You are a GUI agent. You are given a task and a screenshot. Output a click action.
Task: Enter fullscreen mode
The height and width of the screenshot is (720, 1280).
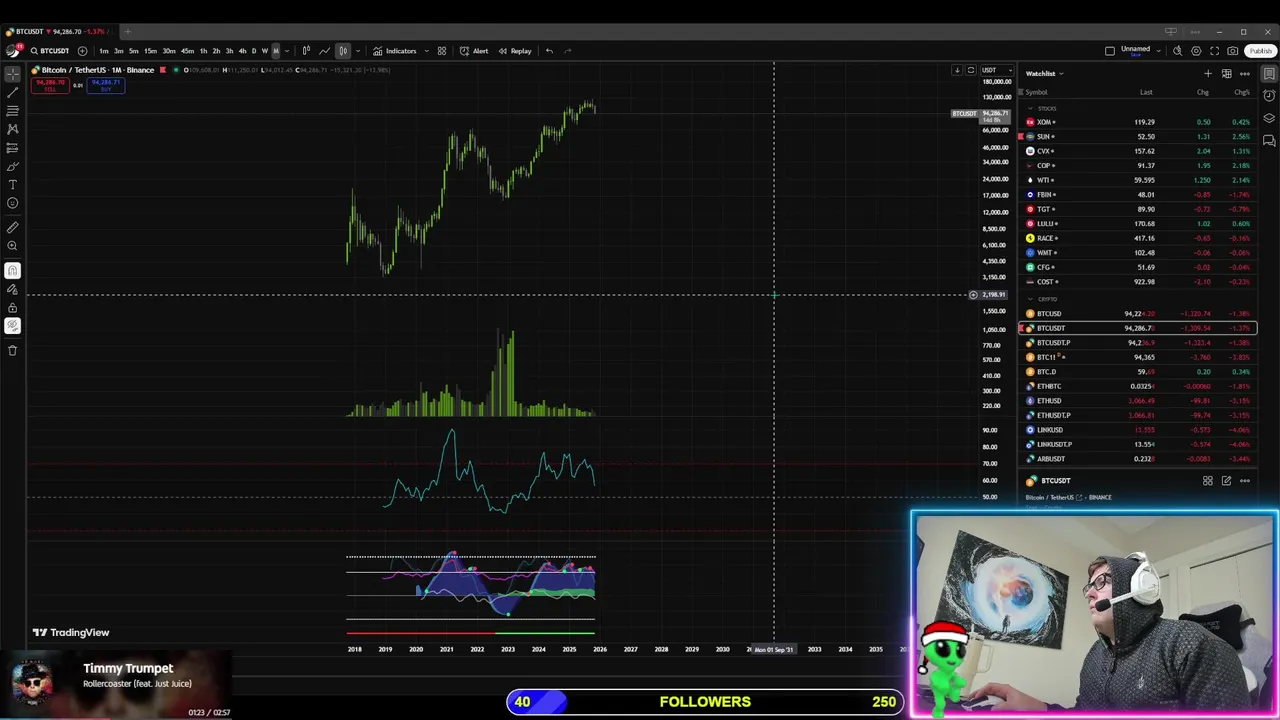pos(1214,51)
